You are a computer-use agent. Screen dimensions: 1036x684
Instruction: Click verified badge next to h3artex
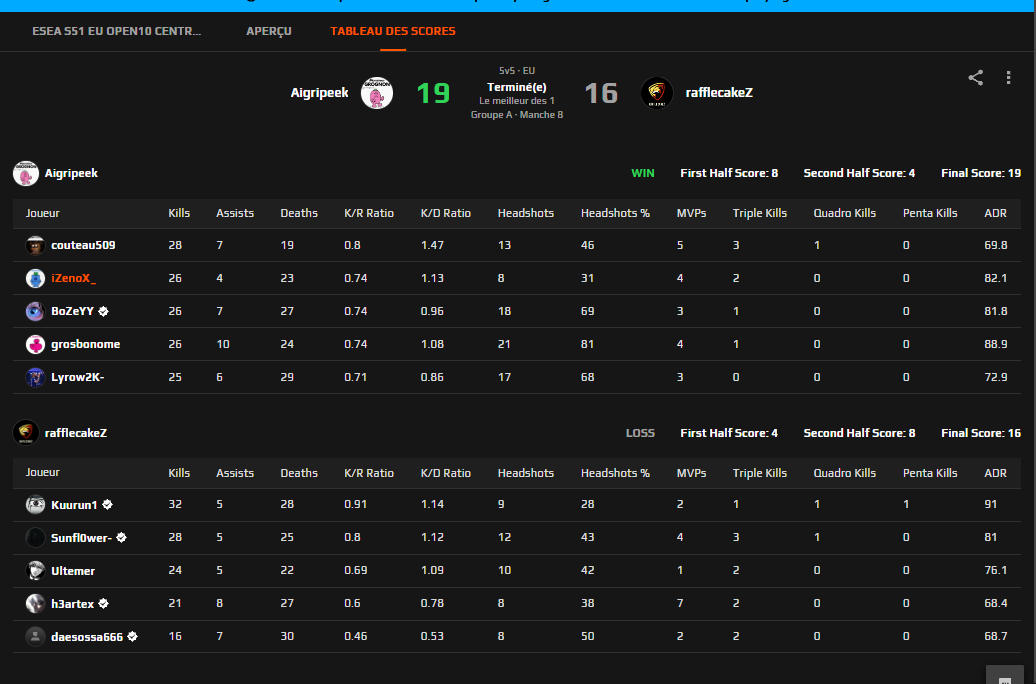[104, 603]
